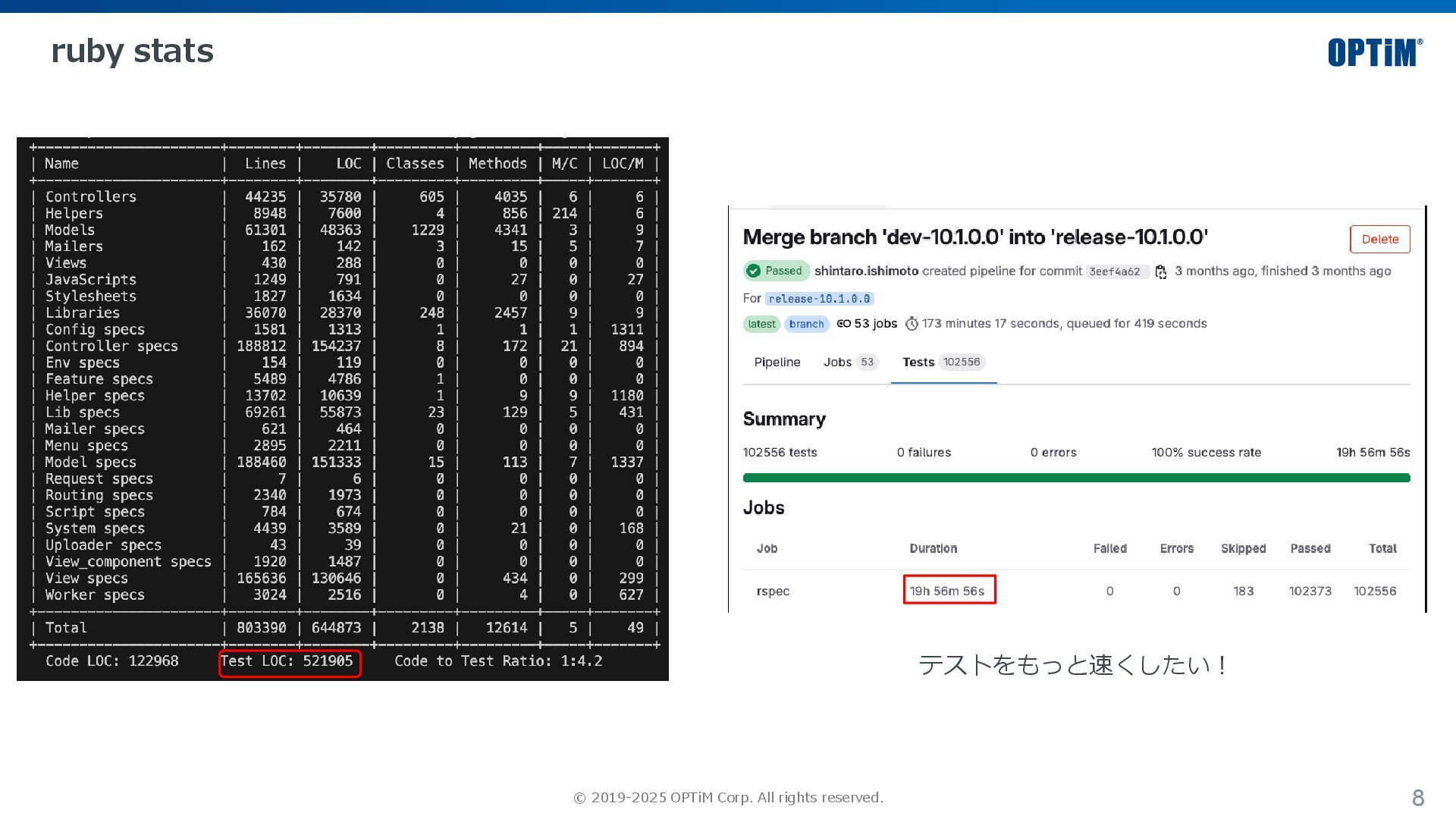Click the timer icon next to 173 minutes
The height and width of the screenshot is (819, 1456).
point(912,324)
